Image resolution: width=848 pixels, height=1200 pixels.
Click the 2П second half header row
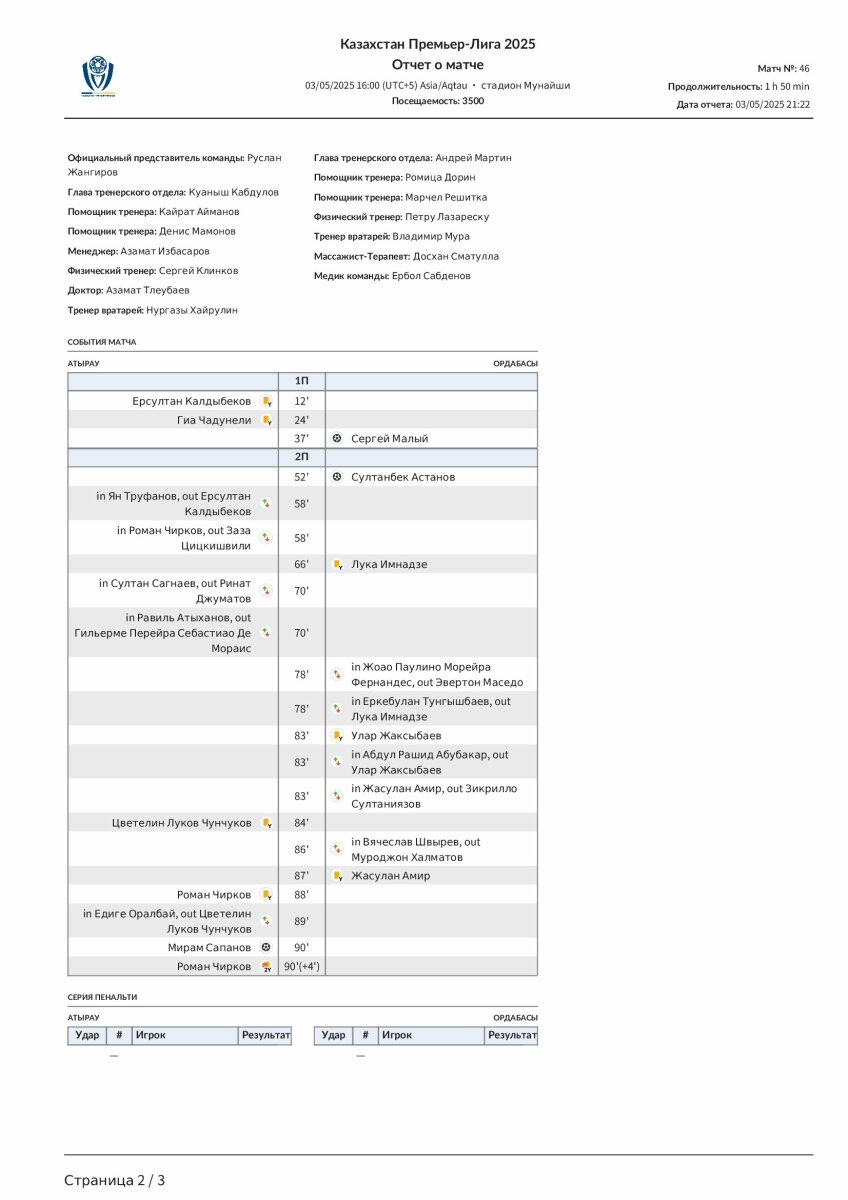pyautogui.click(x=302, y=457)
